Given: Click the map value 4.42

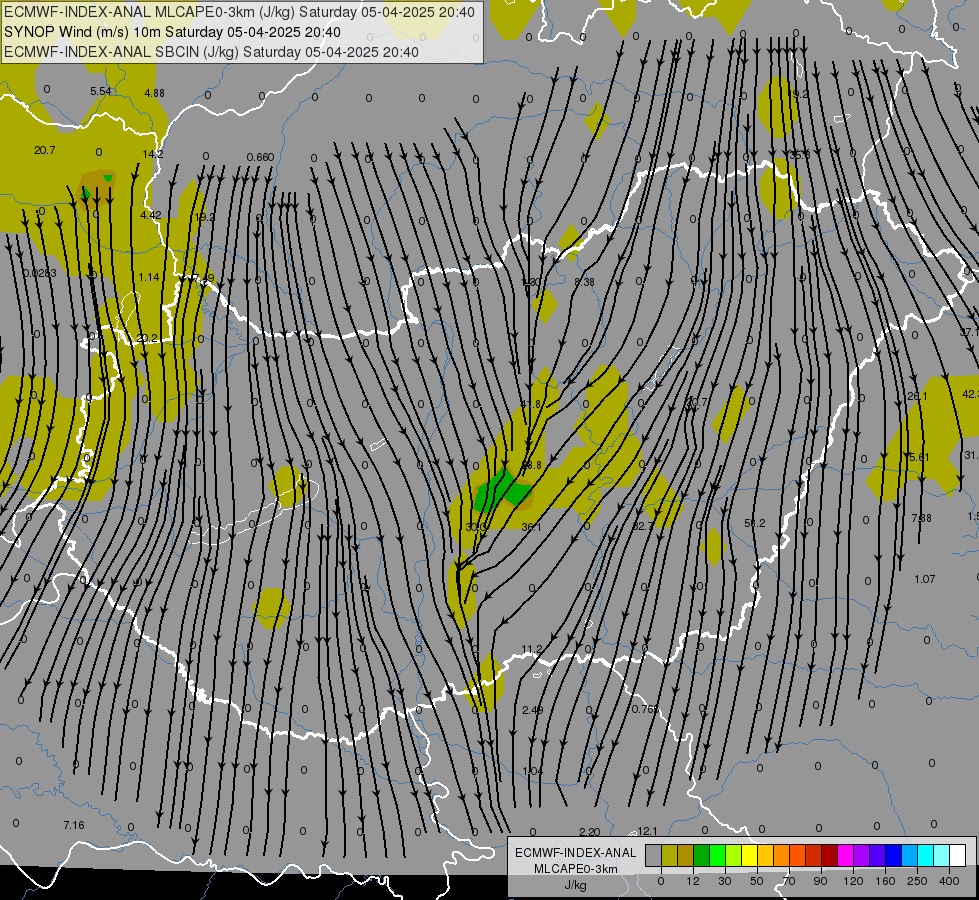Looking at the screenshot, I should point(151,215).
